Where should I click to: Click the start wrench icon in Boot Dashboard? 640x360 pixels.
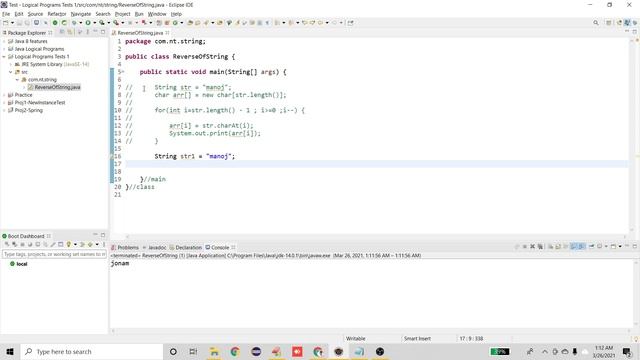pos(7,244)
